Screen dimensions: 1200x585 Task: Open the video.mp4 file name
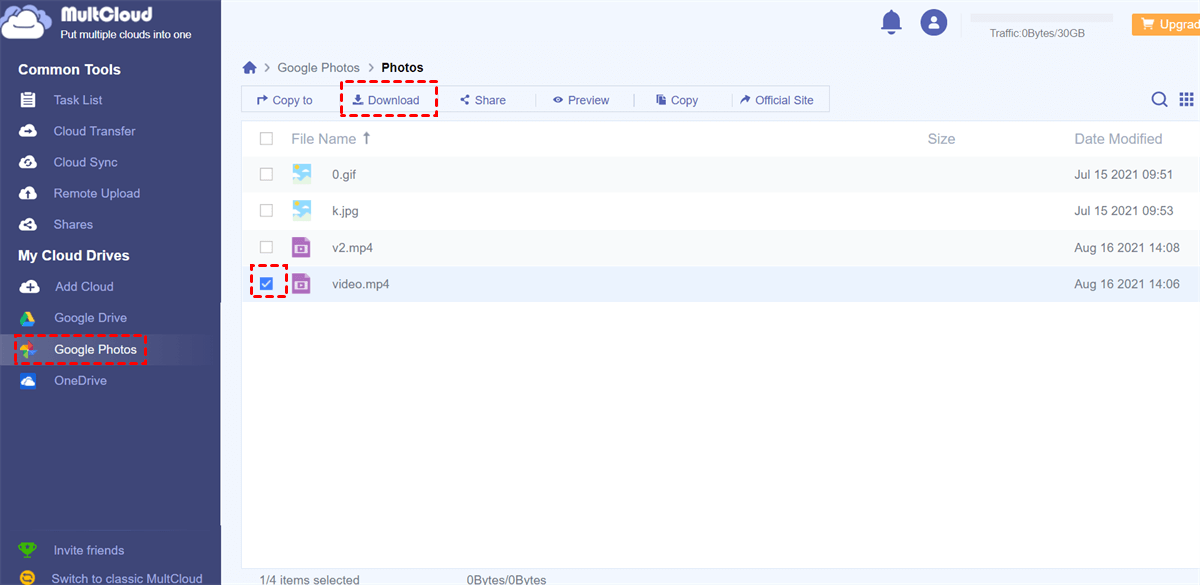tap(360, 284)
